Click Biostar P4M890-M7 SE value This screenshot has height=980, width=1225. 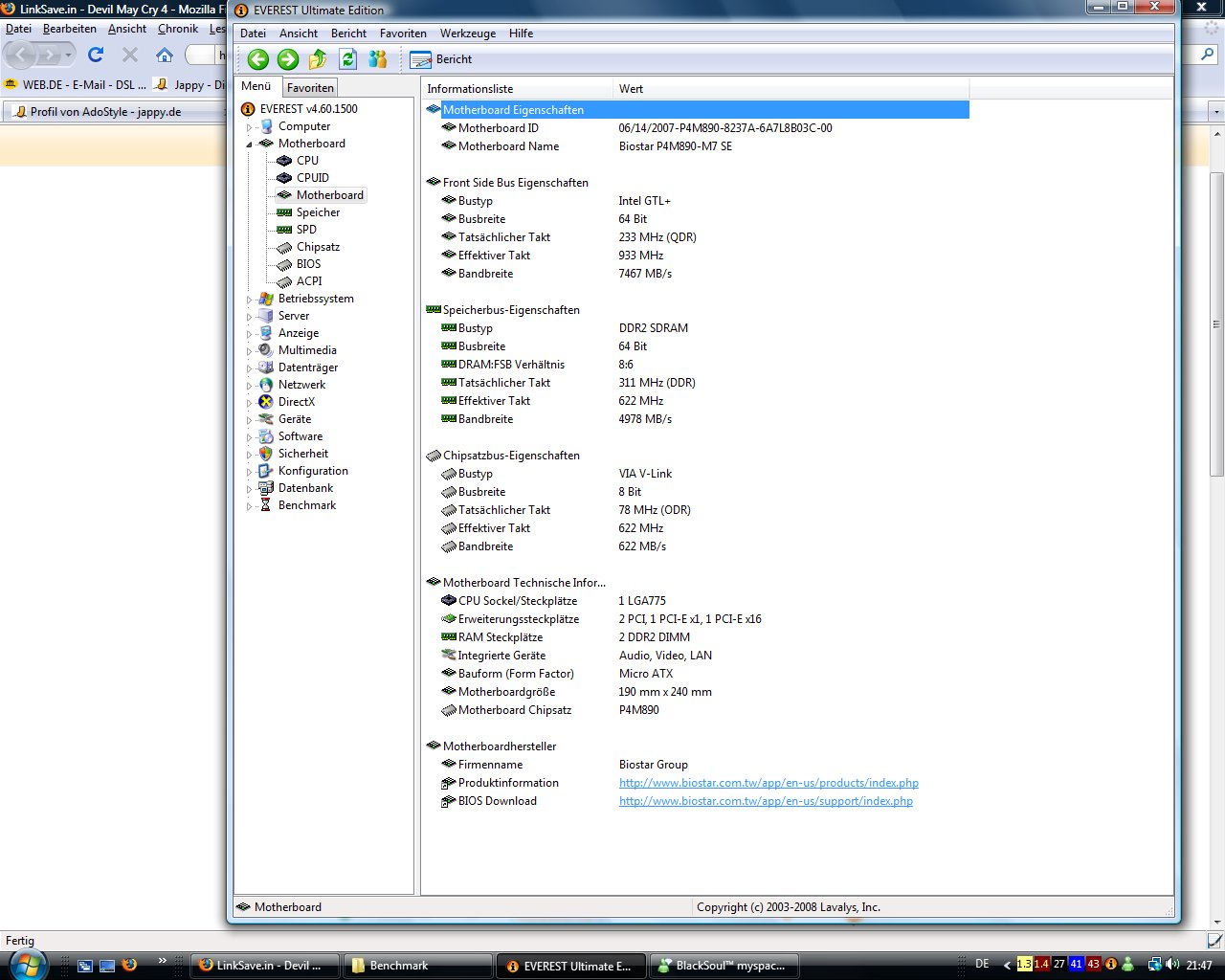tap(676, 146)
